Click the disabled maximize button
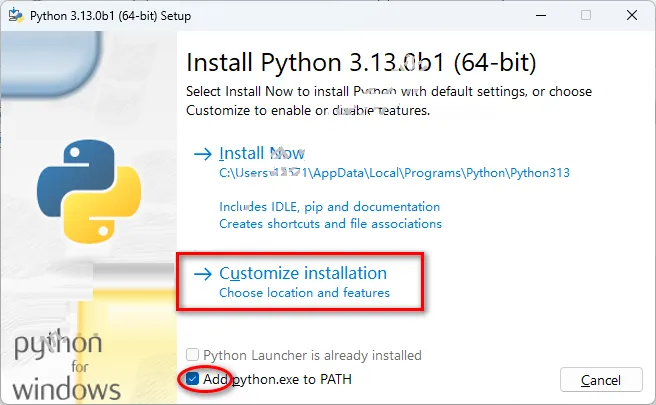 (586, 15)
